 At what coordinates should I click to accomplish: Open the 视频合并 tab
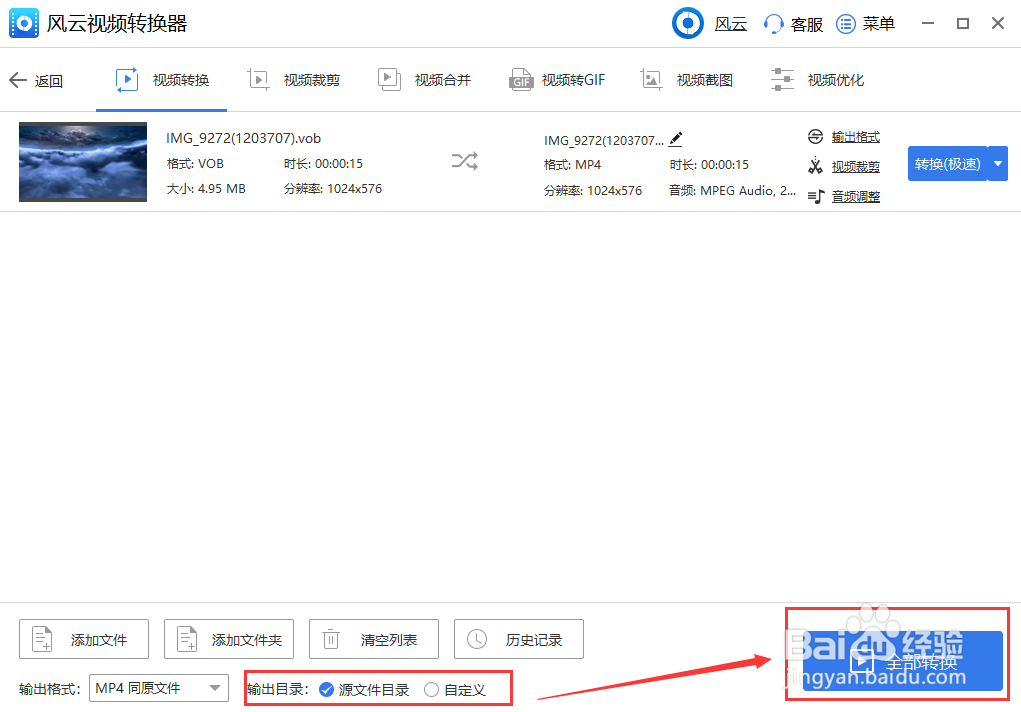pyautogui.click(x=425, y=80)
